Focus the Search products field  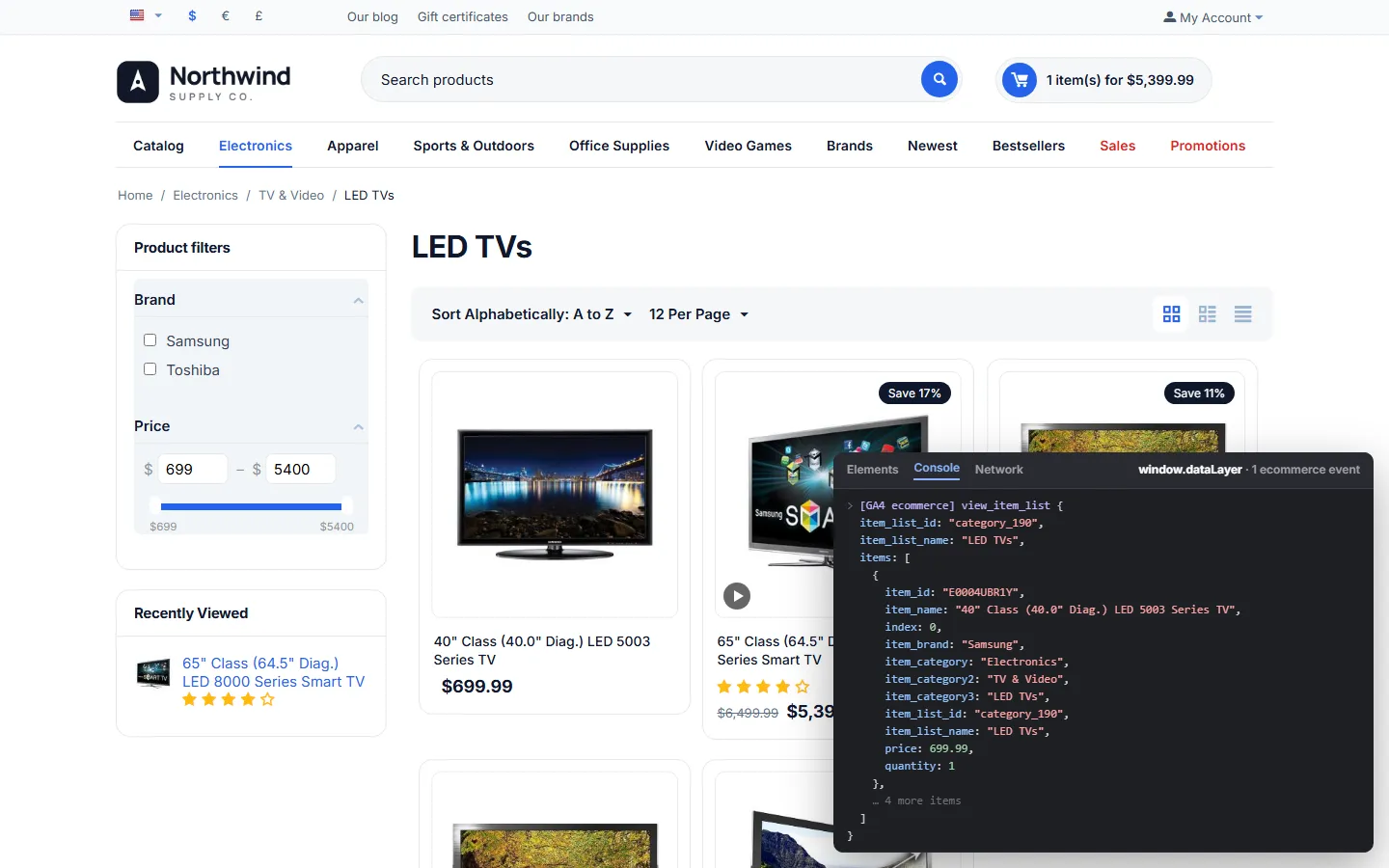(x=641, y=80)
